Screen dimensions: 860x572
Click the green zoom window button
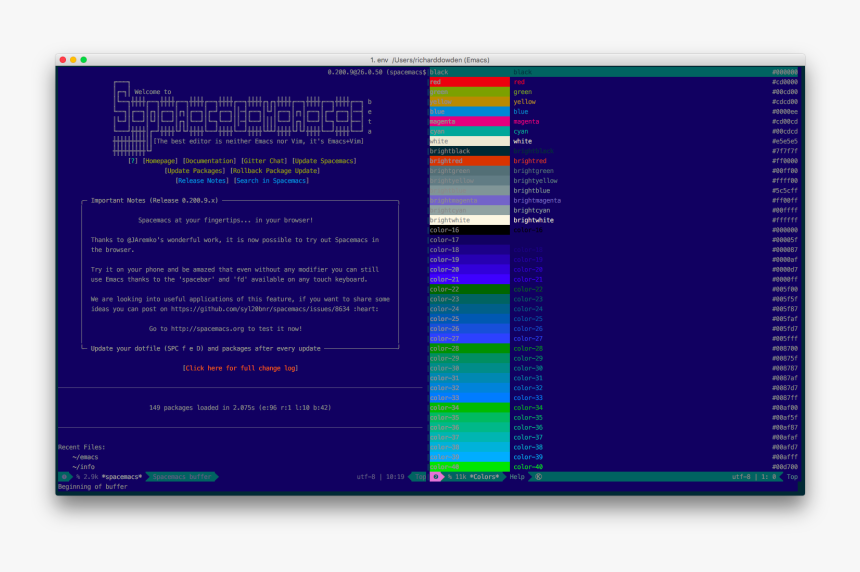(83, 60)
